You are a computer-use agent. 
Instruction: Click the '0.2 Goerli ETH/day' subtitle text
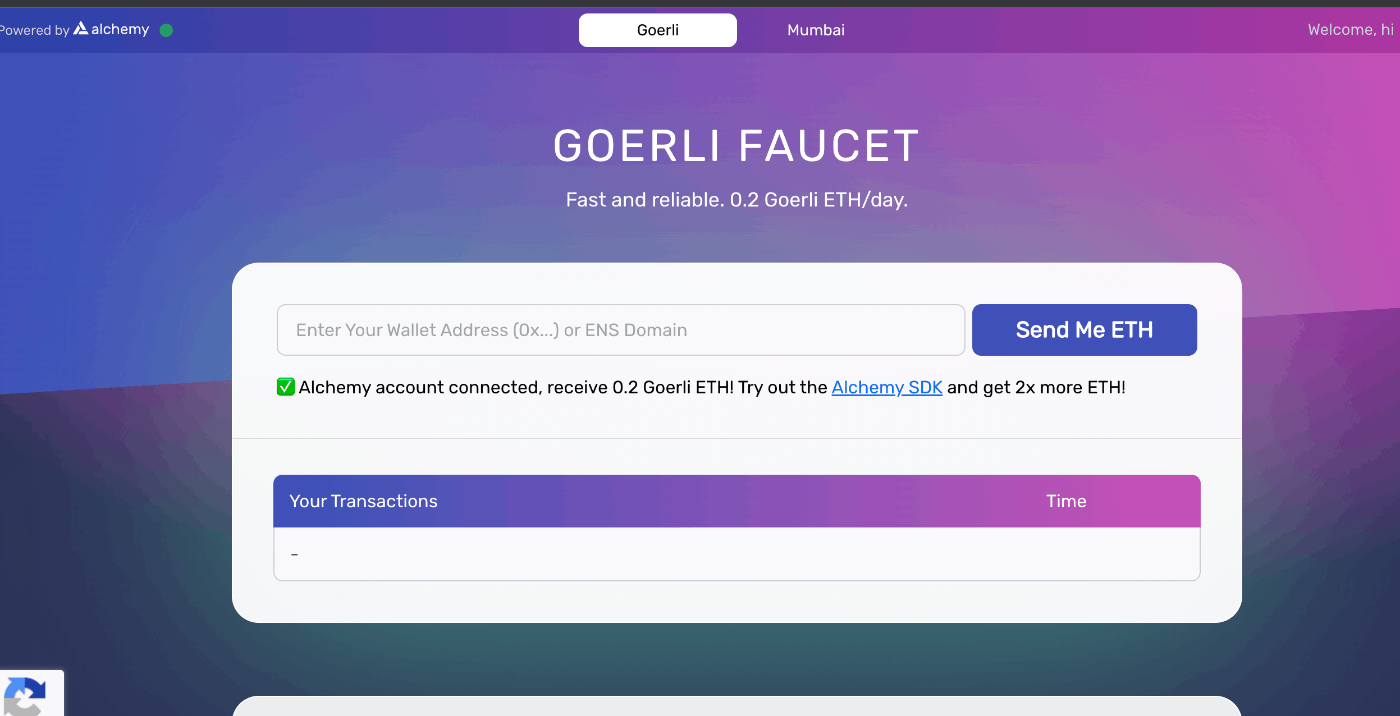736,199
